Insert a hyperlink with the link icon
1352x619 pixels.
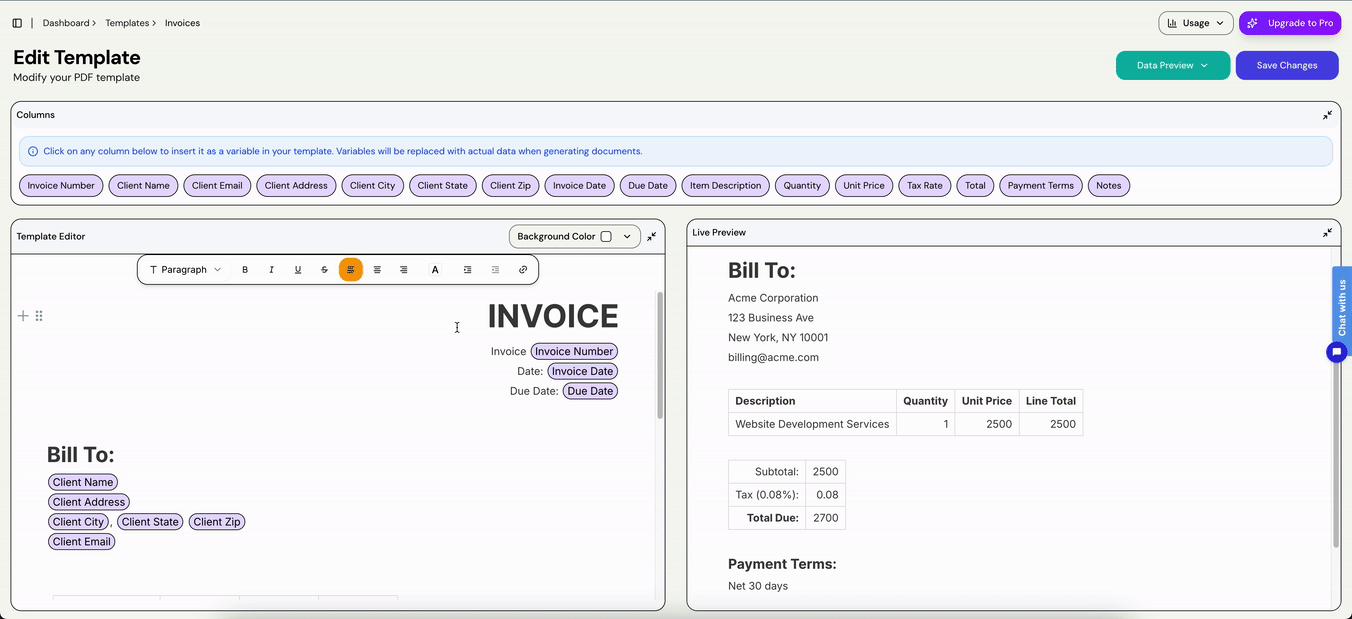point(523,270)
